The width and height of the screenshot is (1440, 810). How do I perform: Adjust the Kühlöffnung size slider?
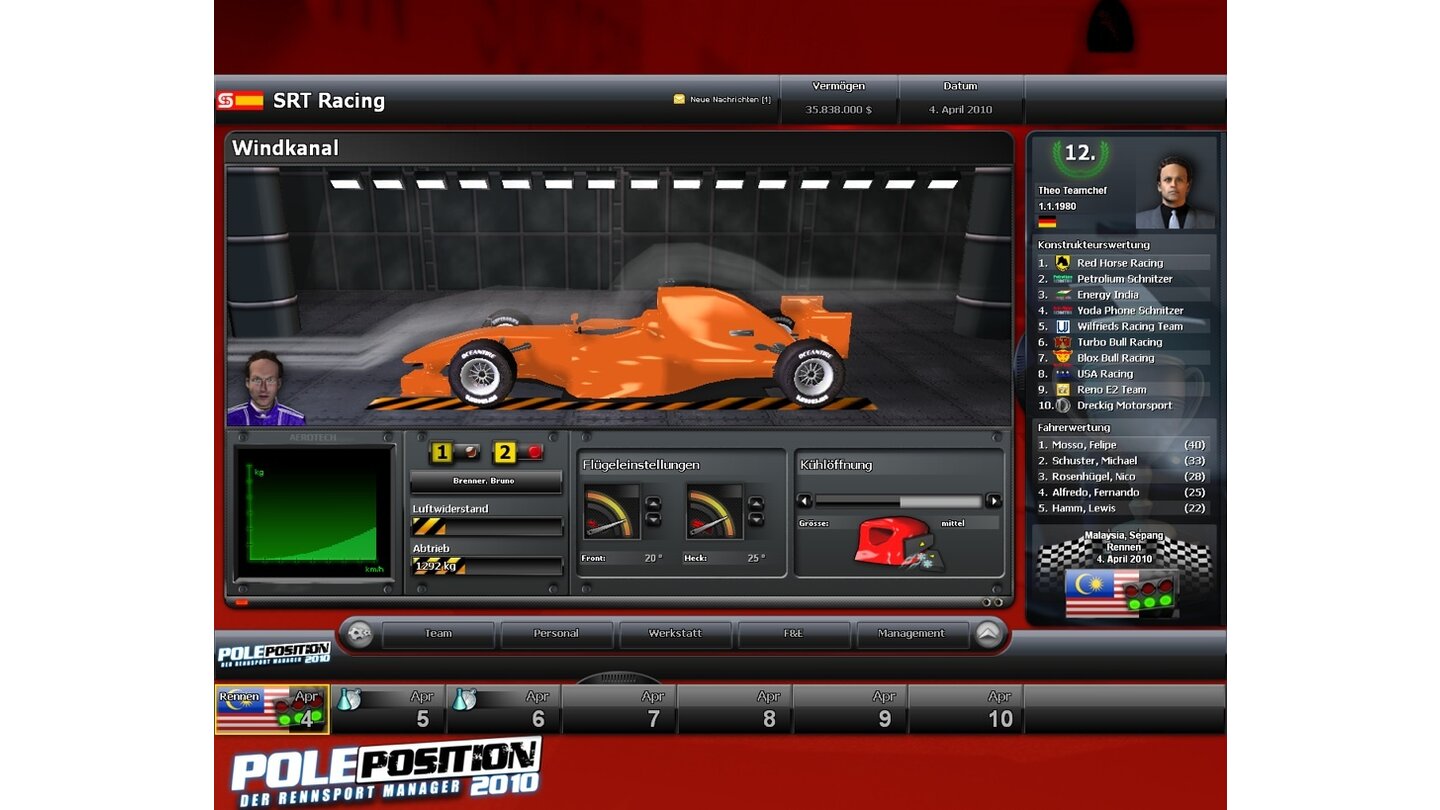click(899, 501)
